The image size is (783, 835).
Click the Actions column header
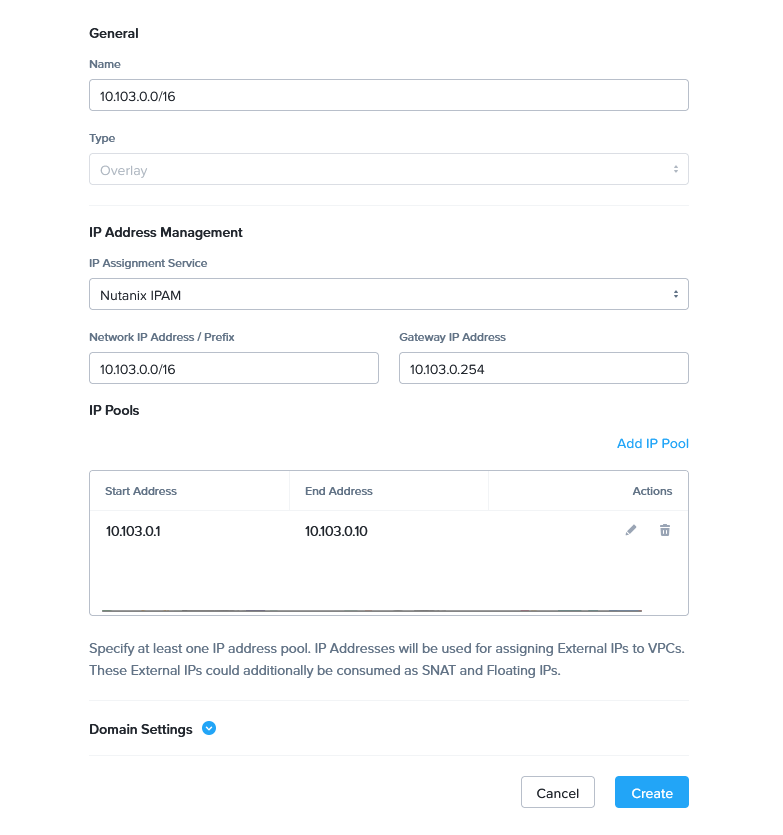pyautogui.click(x=652, y=491)
